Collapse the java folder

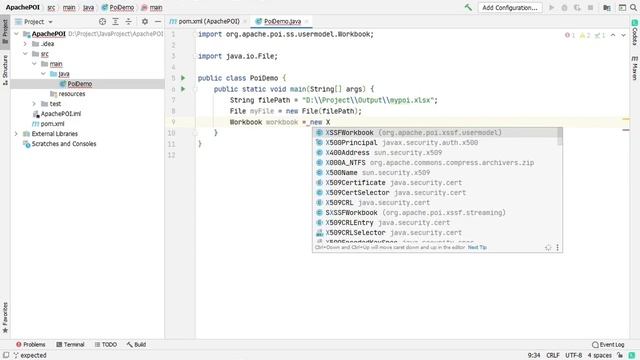point(43,74)
